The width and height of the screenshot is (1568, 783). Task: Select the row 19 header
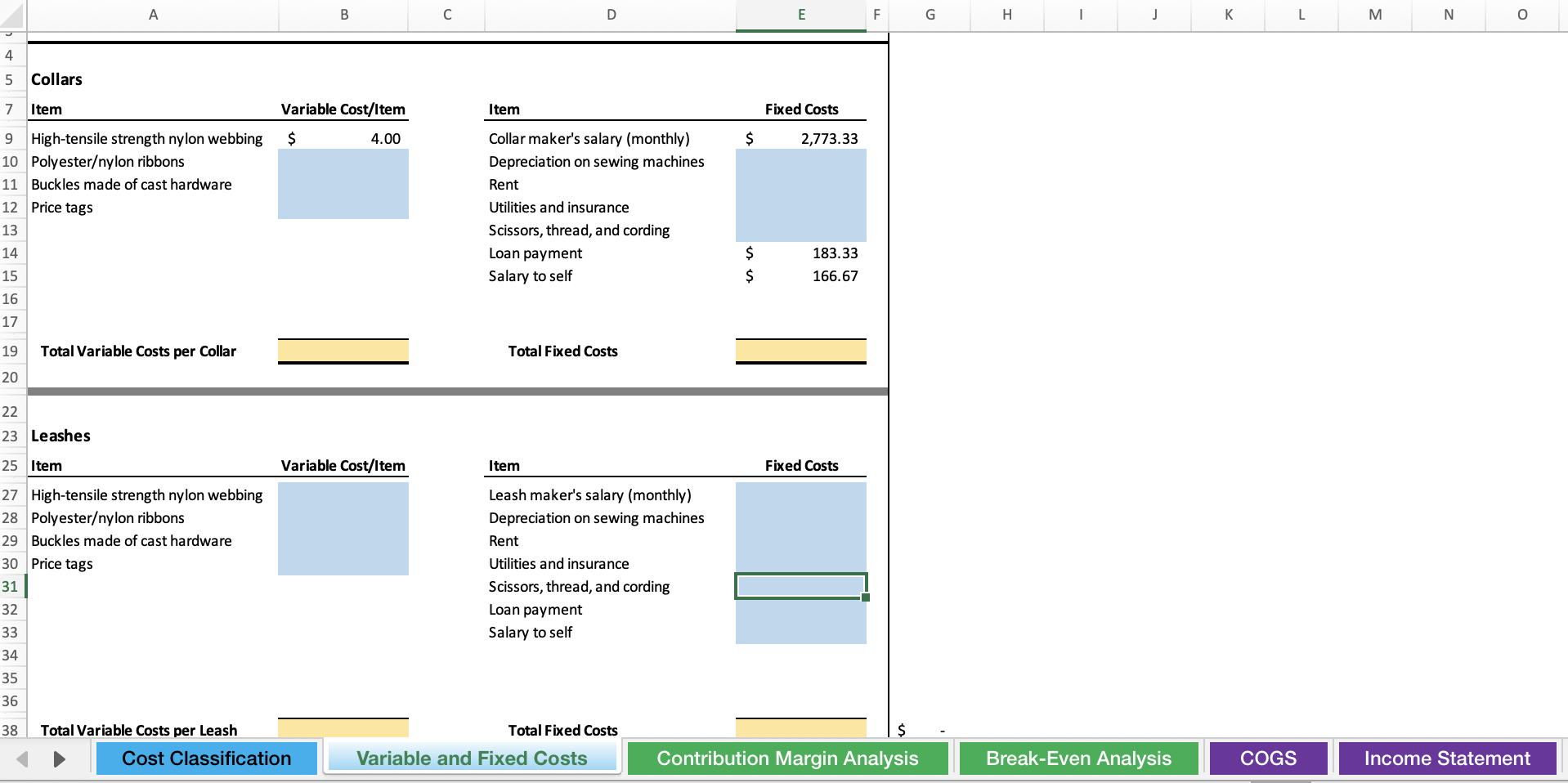pyautogui.click(x=11, y=351)
